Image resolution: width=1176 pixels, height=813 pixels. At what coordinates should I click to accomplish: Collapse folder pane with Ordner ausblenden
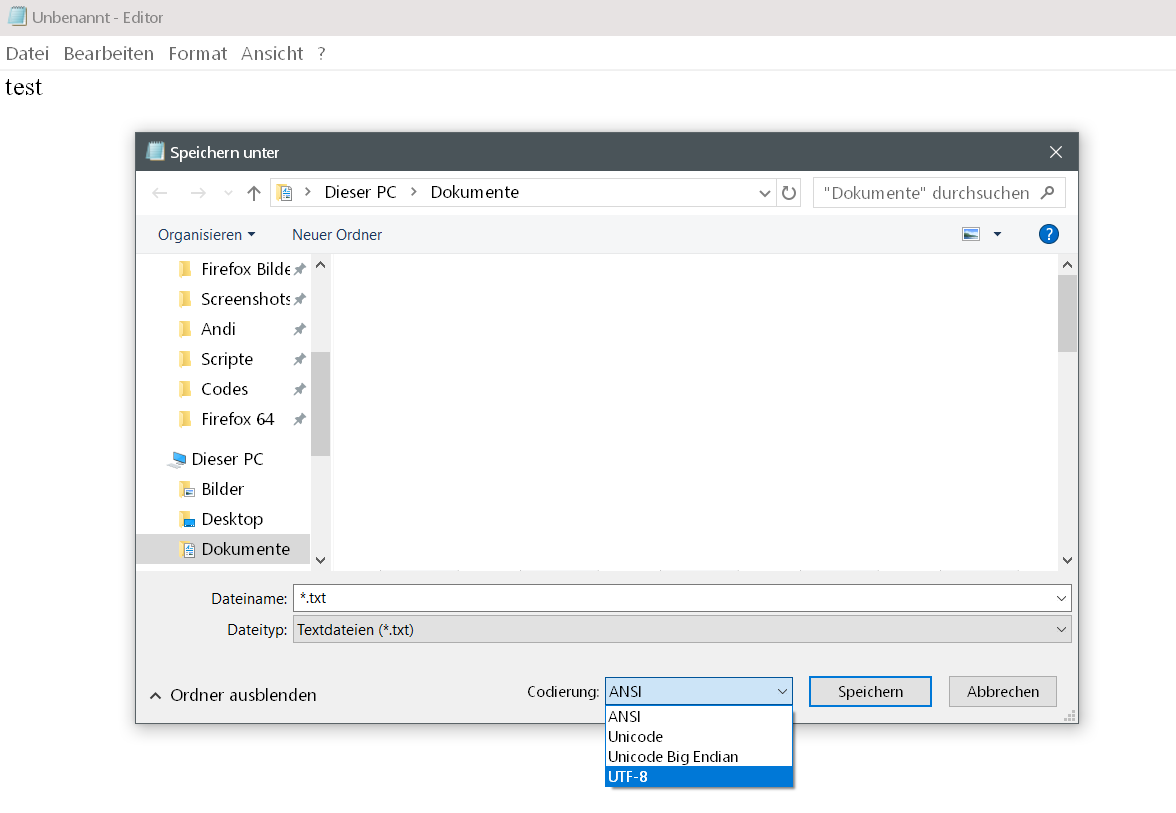coord(233,695)
